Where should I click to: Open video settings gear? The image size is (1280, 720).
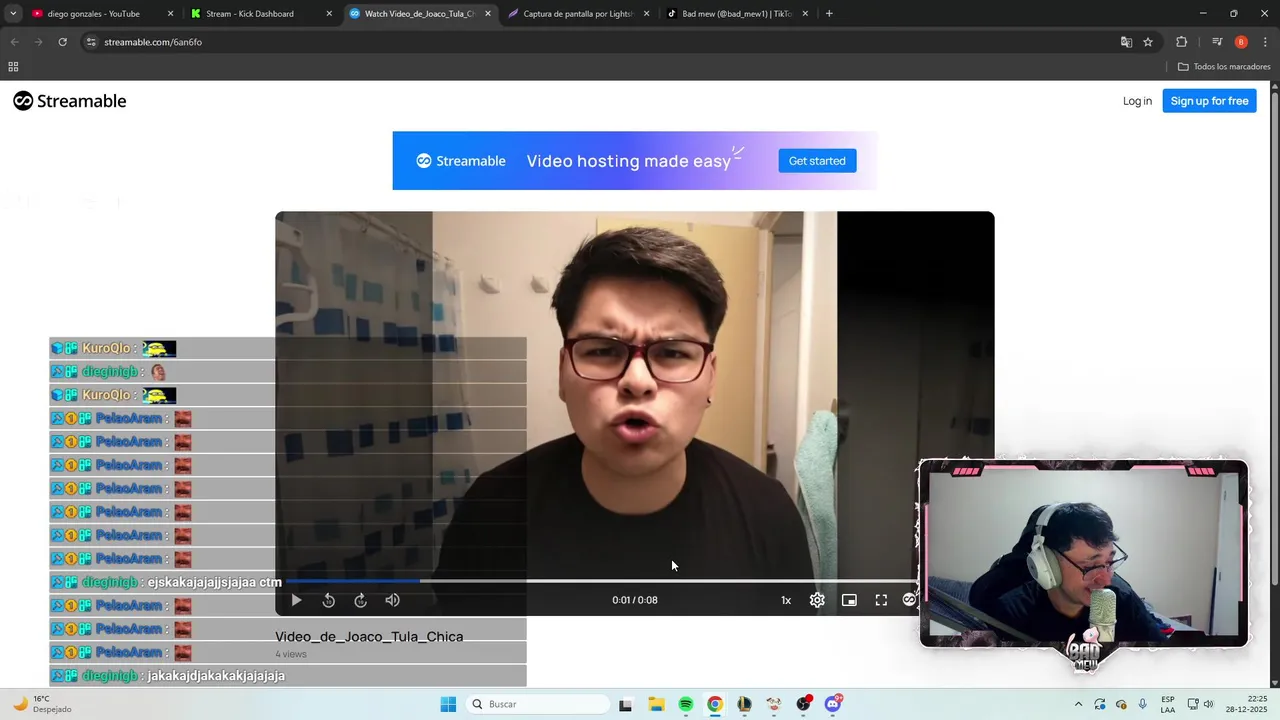[817, 600]
